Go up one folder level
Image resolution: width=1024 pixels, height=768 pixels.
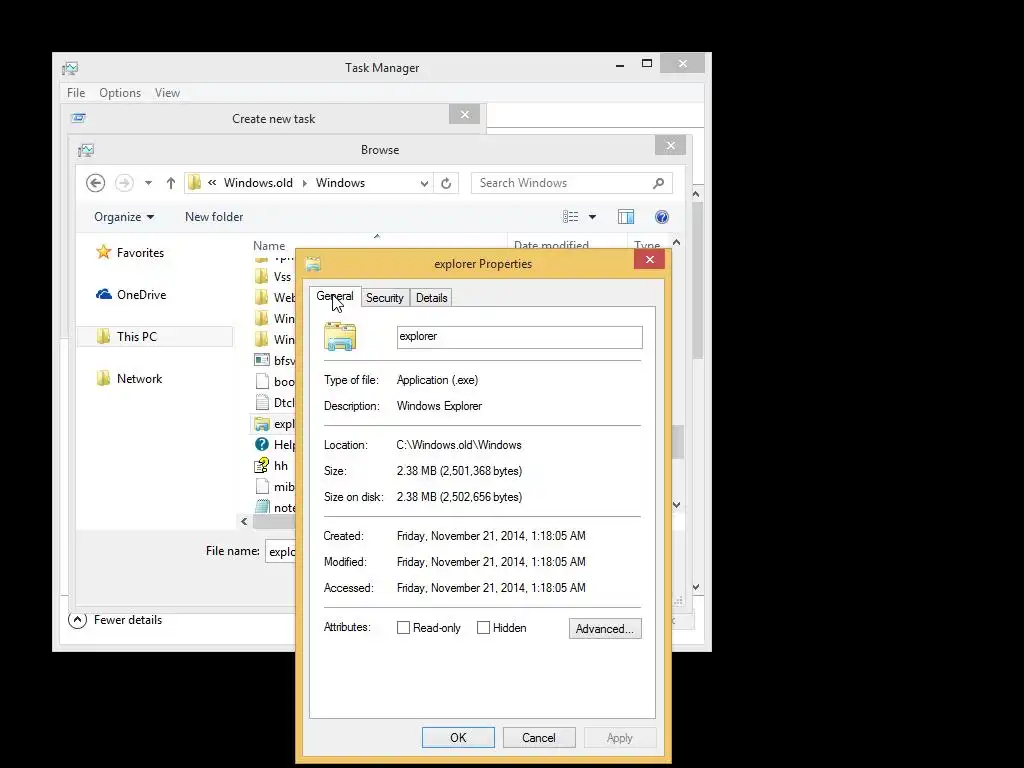pos(170,183)
